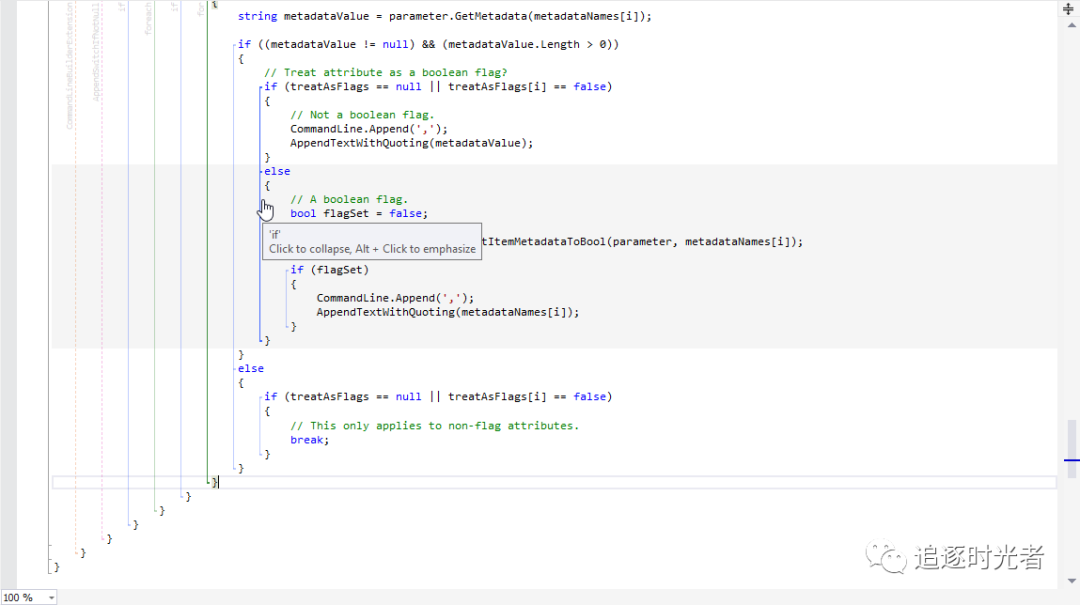Click the 'metadataValue.Length > 0' condition
The width and height of the screenshot is (1080, 605).
(527, 44)
